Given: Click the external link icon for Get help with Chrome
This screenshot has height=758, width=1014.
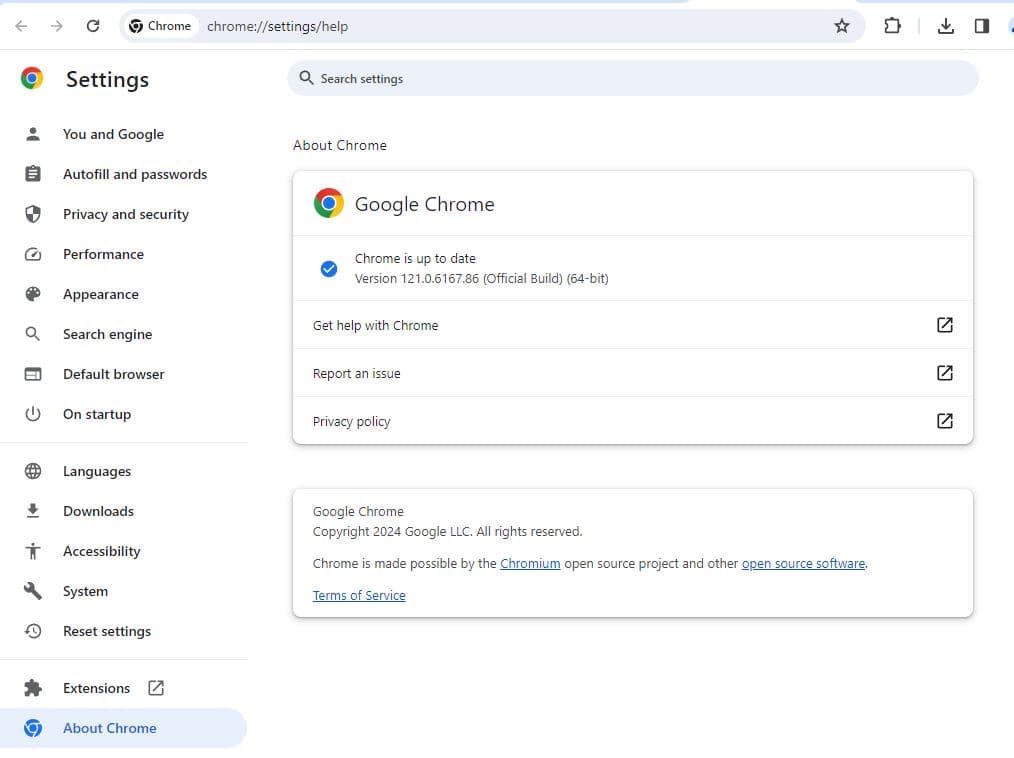Looking at the screenshot, I should [944, 325].
